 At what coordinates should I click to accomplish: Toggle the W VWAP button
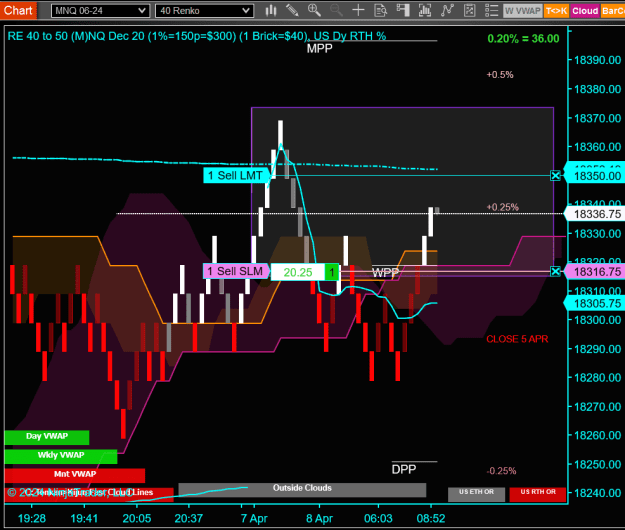click(x=523, y=11)
